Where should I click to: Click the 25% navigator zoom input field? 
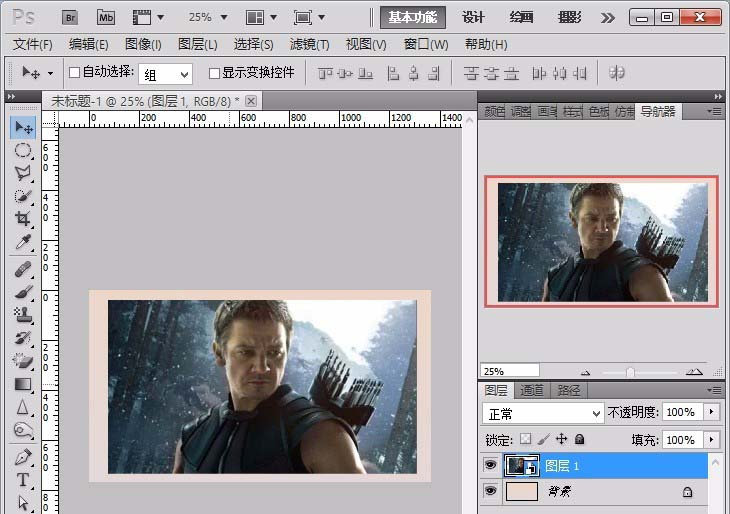point(509,370)
